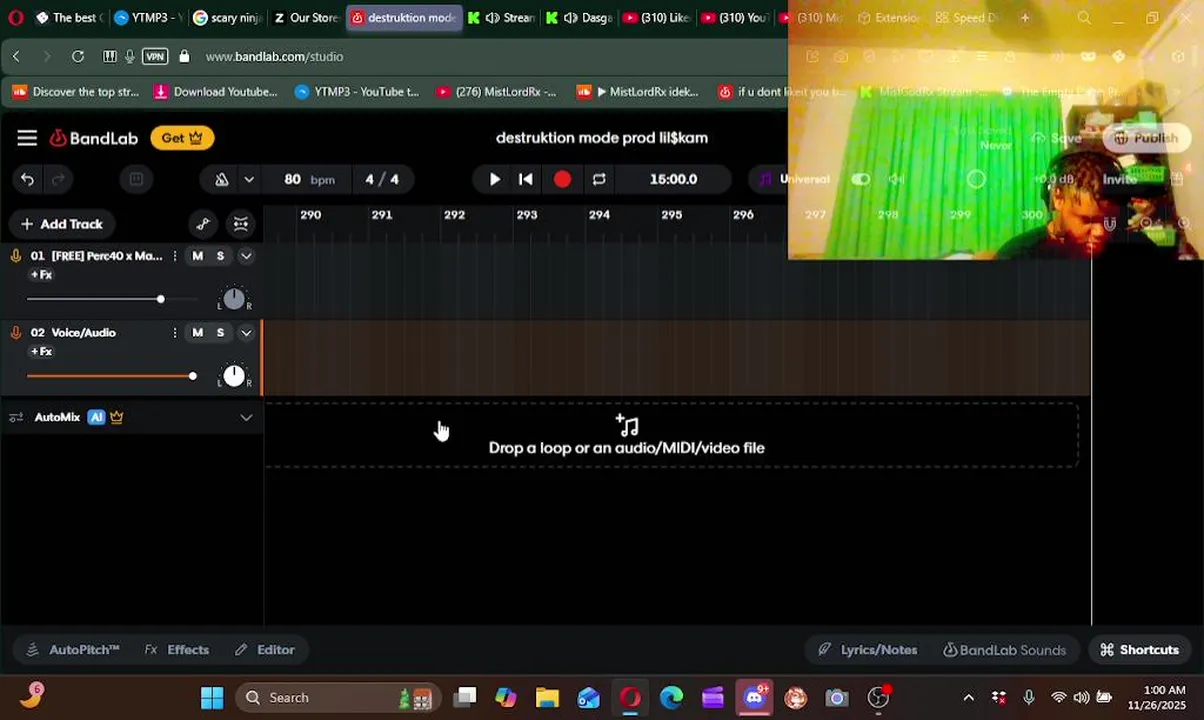Open the Editor panel
Viewport: 1204px width, 720px height.
click(x=264, y=650)
